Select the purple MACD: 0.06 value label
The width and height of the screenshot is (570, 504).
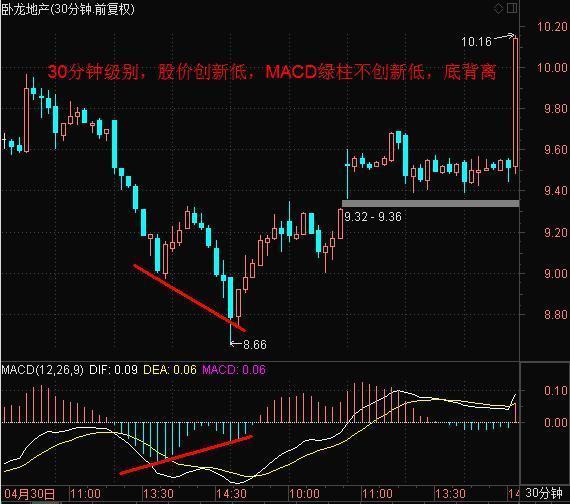tap(234, 370)
